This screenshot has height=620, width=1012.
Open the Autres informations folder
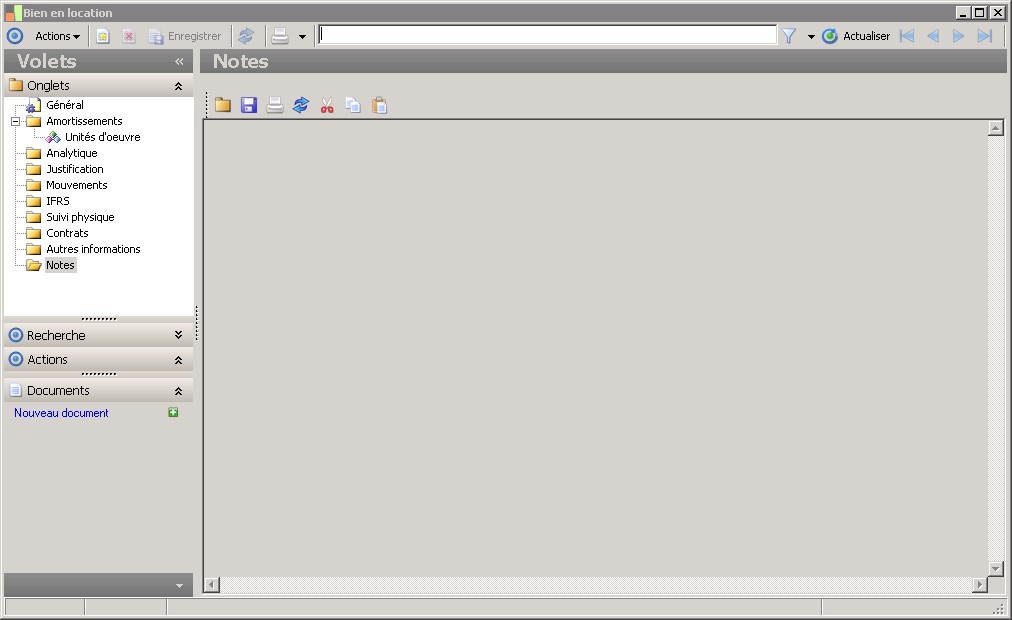(x=93, y=249)
